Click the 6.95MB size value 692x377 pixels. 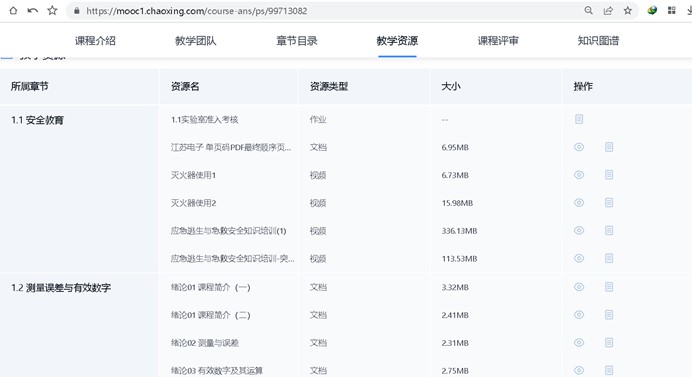[x=455, y=147]
